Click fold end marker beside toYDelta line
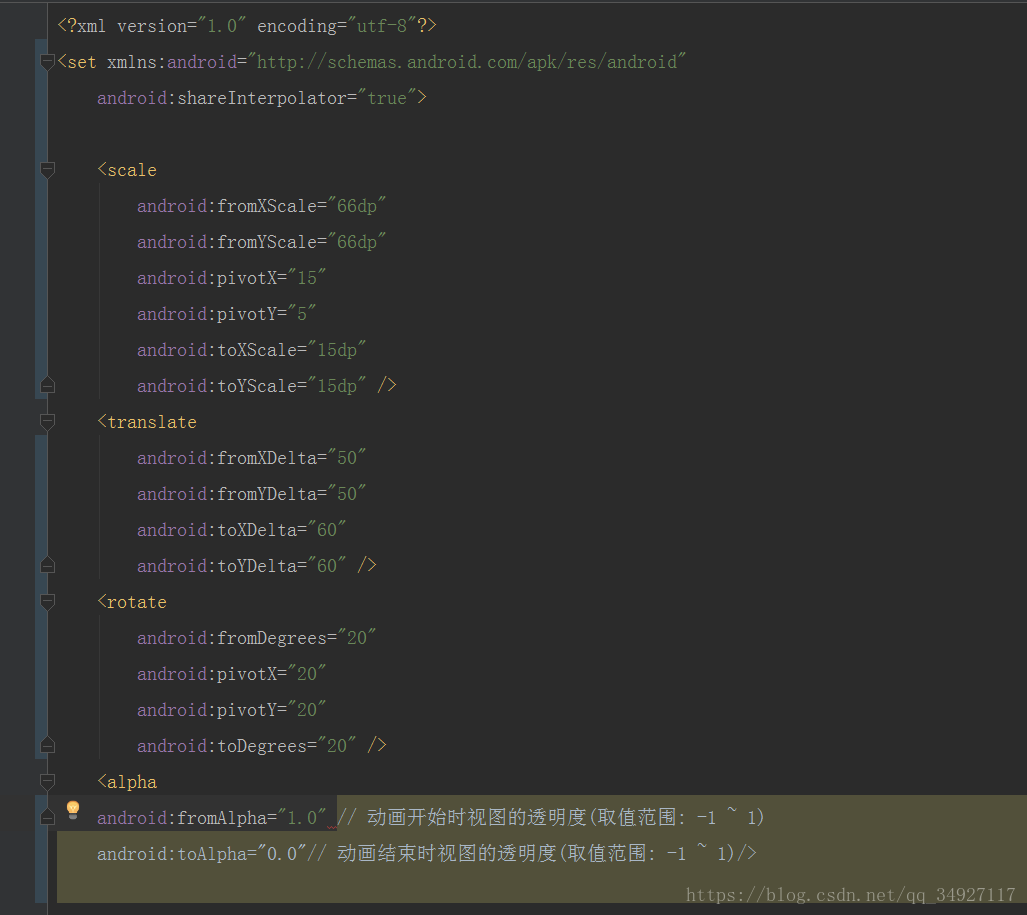This screenshot has width=1027, height=915. (x=47, y=565)
